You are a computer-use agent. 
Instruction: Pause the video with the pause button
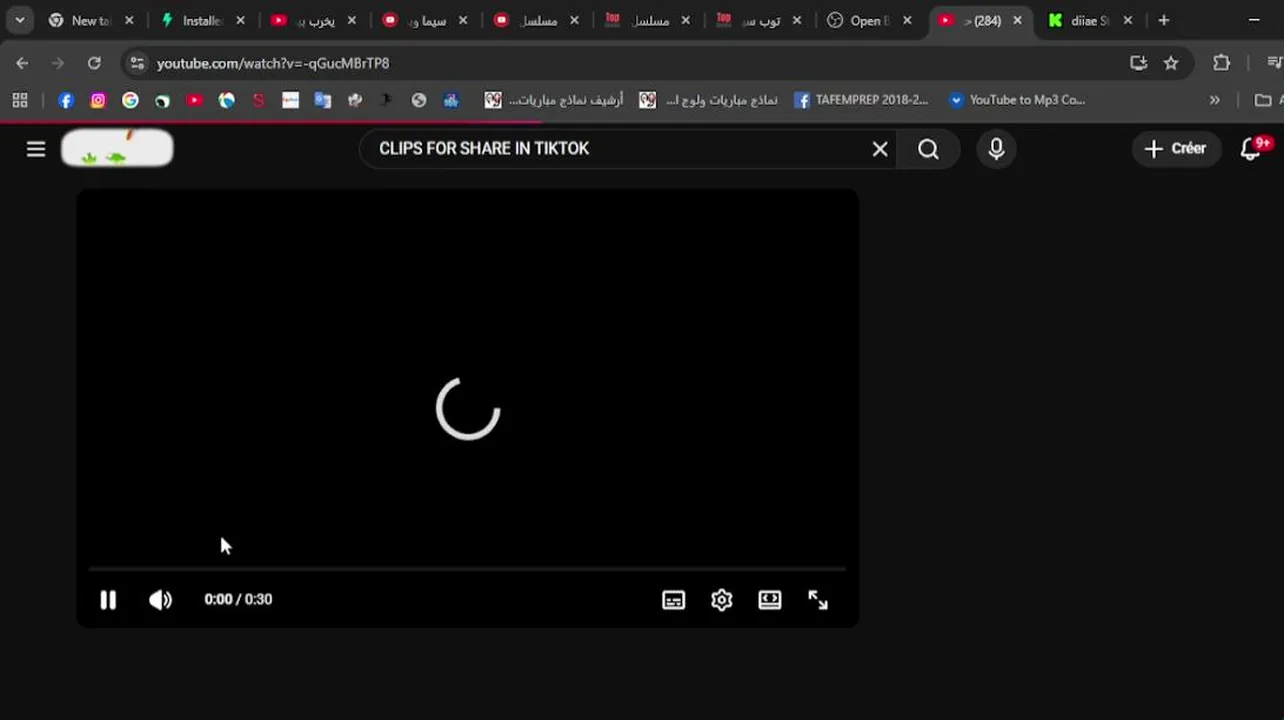click(108, 599)
